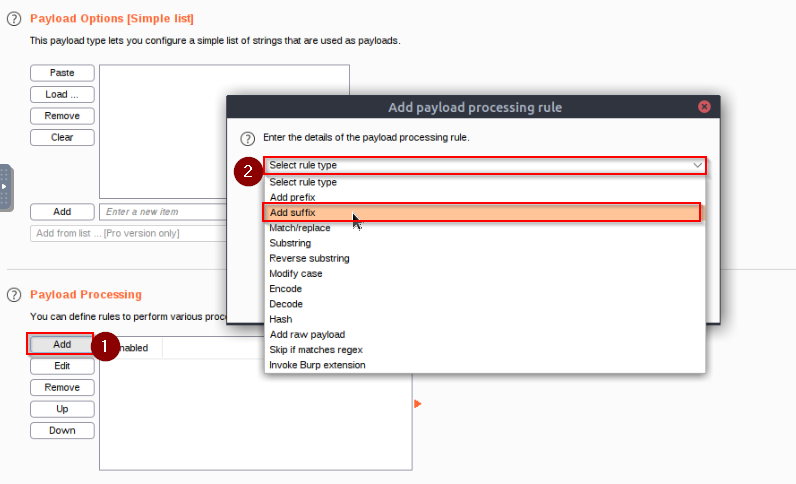Screen dimensions: 796x484
Task: Open help icon beside Payload Processing
Action: 14,295
